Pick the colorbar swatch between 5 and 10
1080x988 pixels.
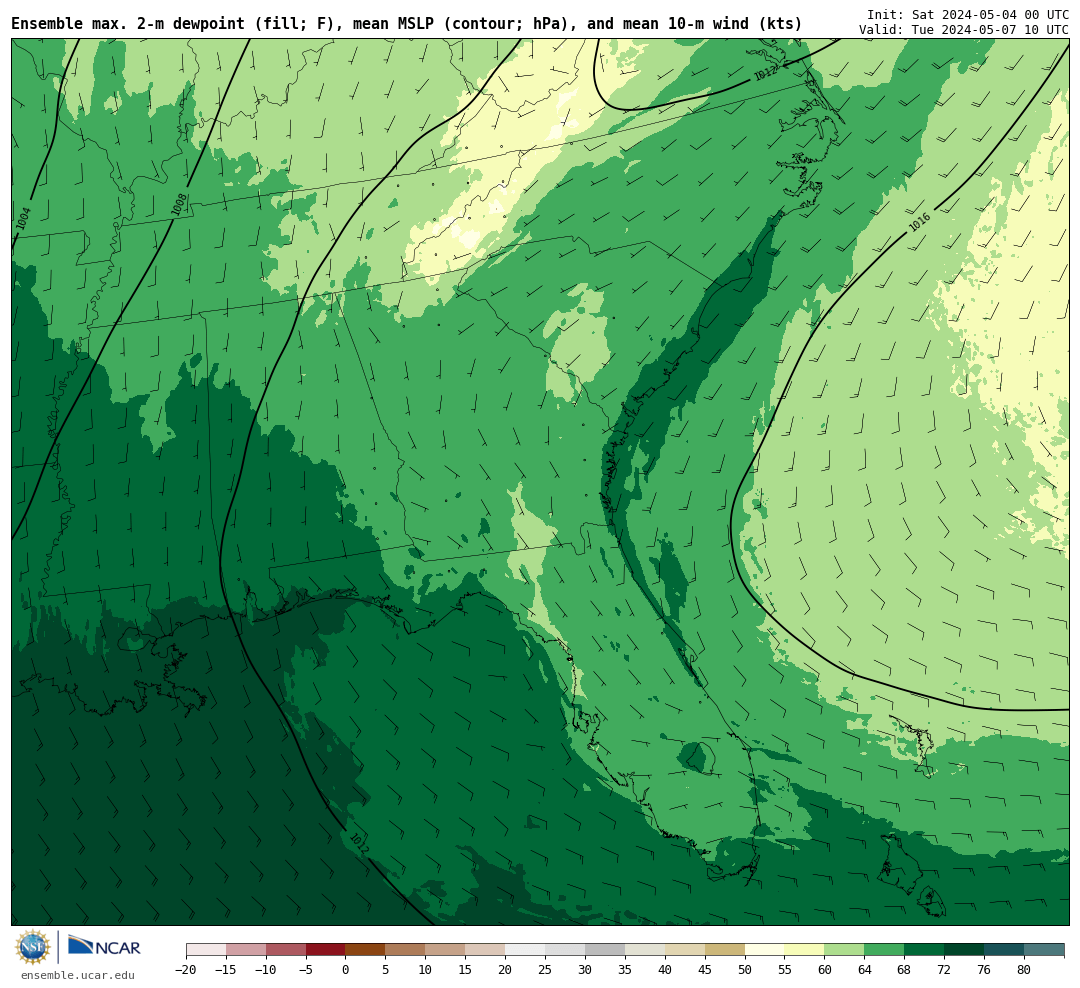pos(406,950)
